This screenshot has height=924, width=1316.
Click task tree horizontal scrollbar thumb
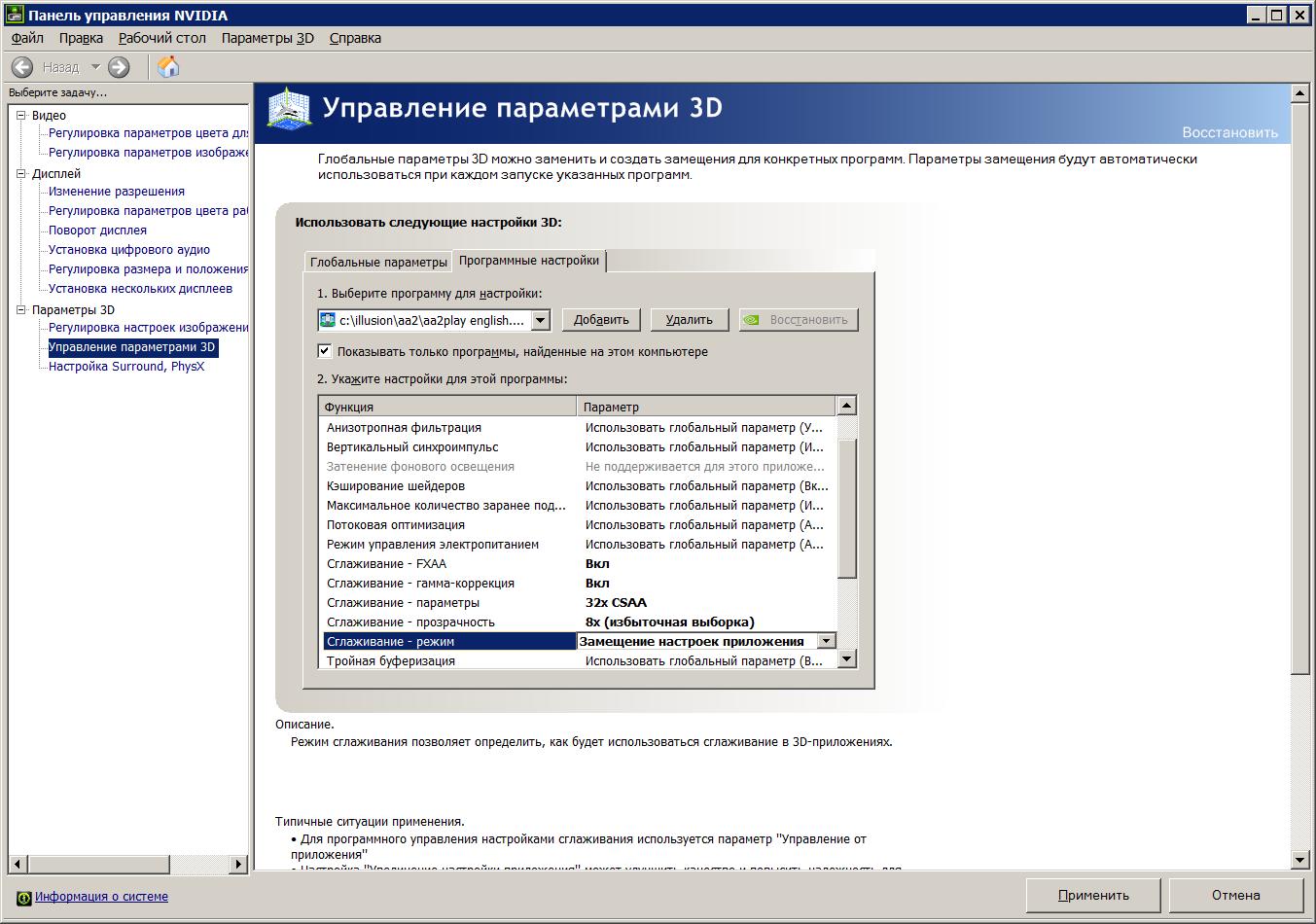(x=98, y=864)
